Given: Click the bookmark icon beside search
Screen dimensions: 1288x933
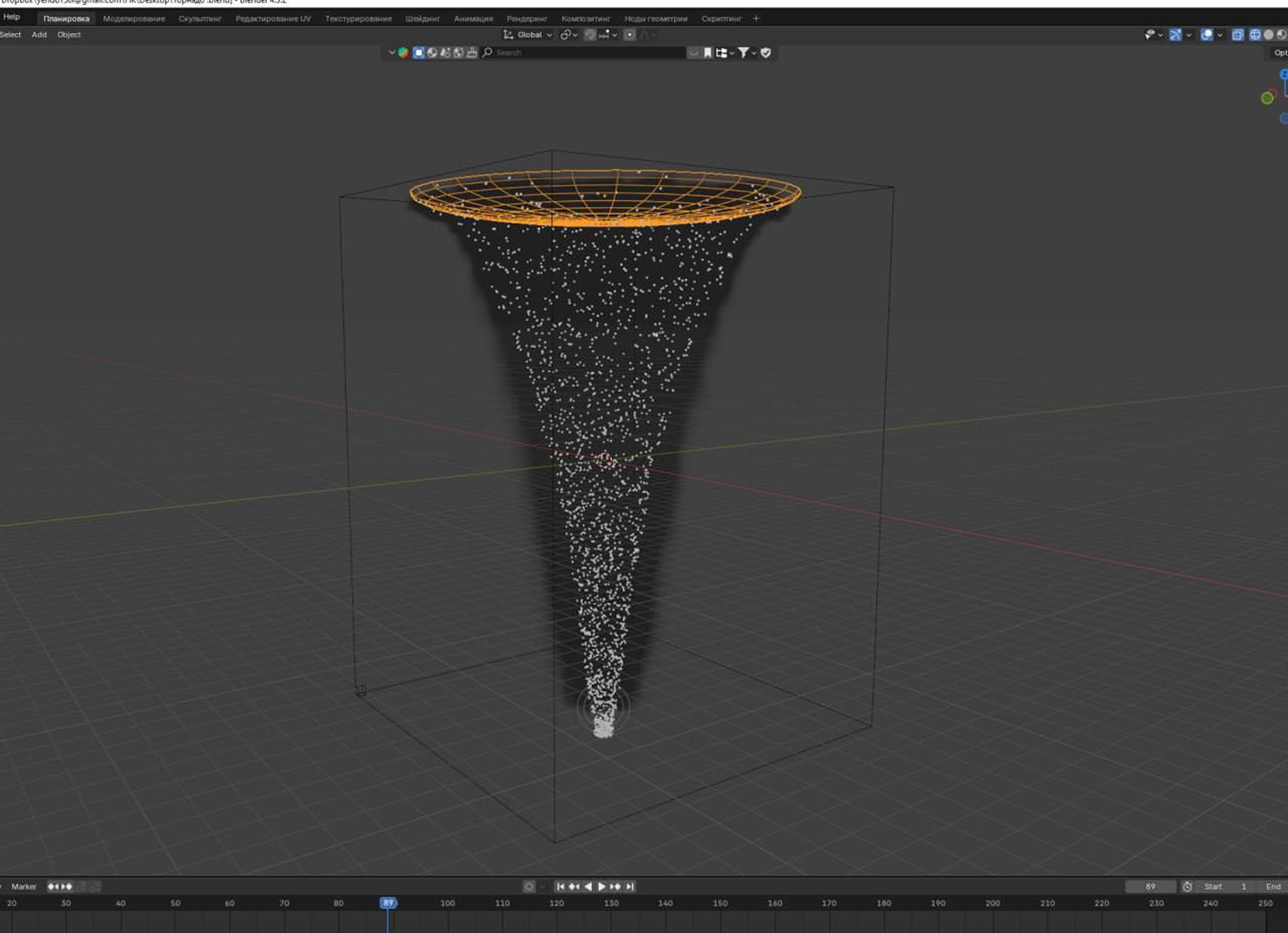Looking at the screenshot, I should (x=707, y=53).
